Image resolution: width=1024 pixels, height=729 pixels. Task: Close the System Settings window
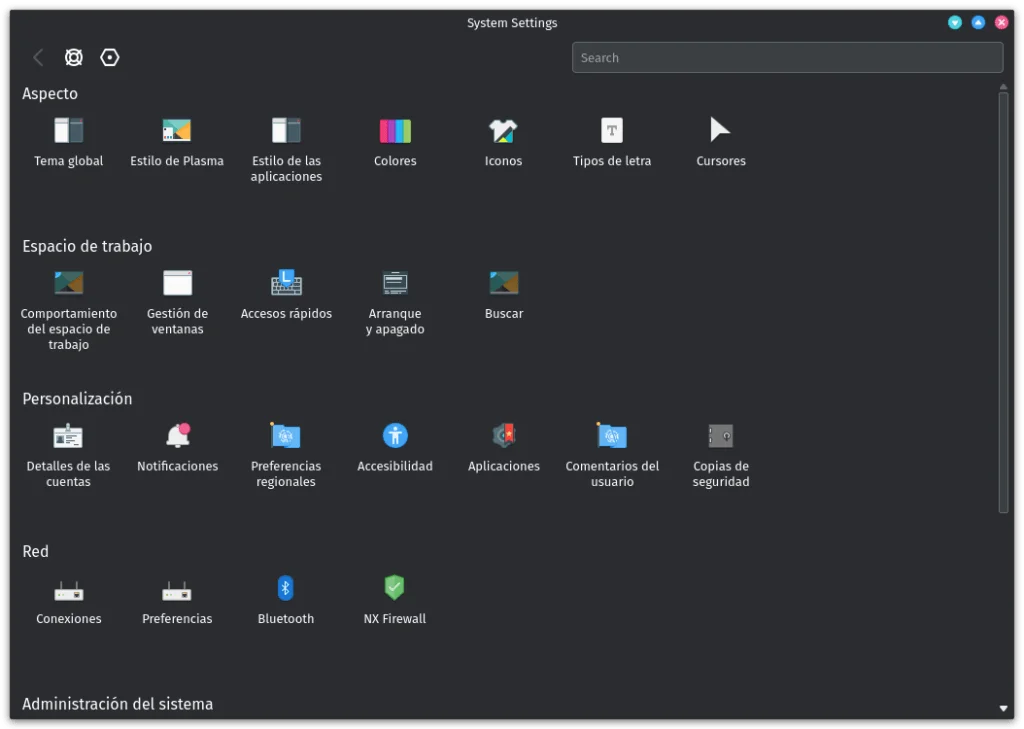pos(1001,22)
